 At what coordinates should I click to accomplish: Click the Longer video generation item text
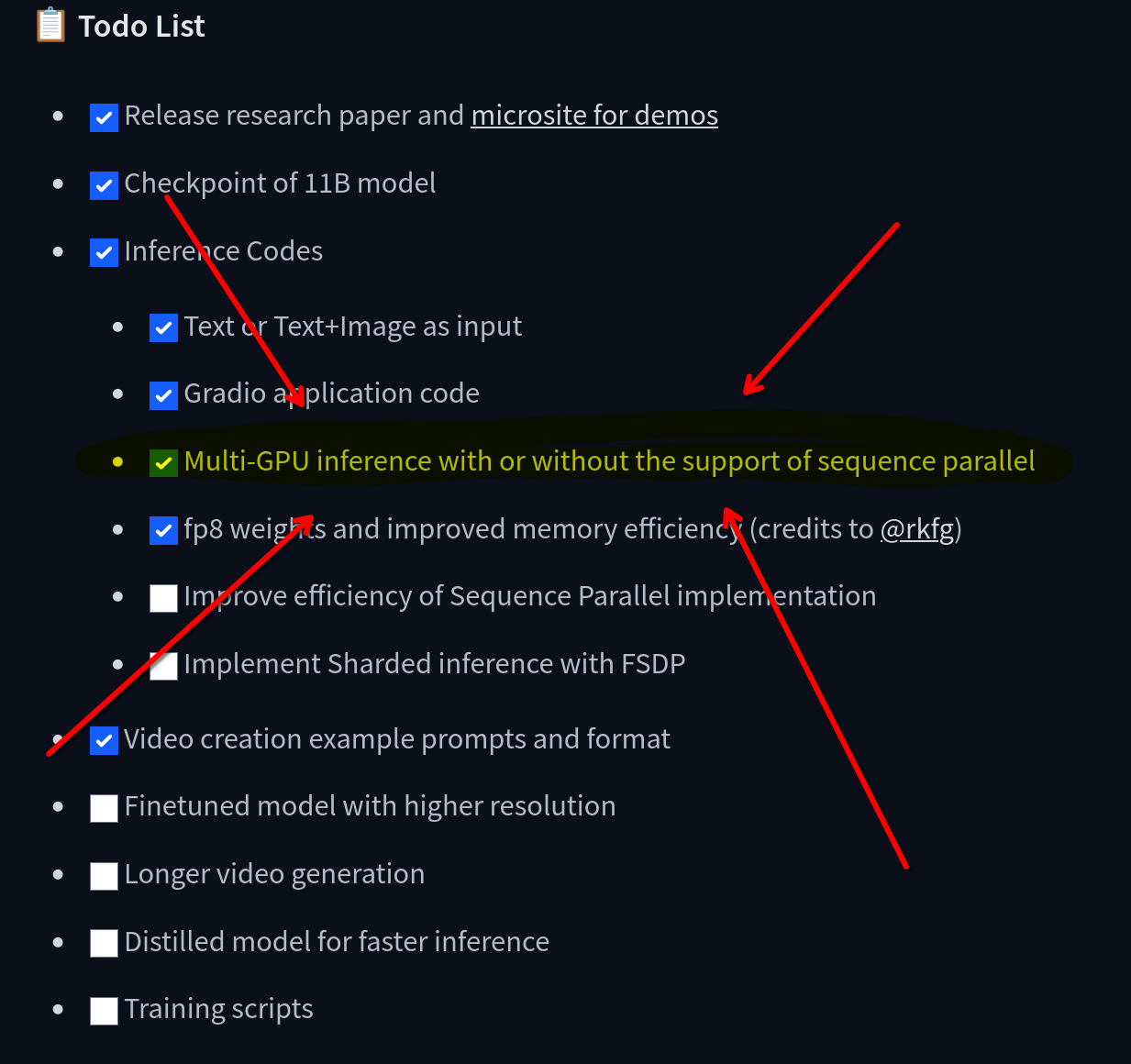(x=274, y=874)
